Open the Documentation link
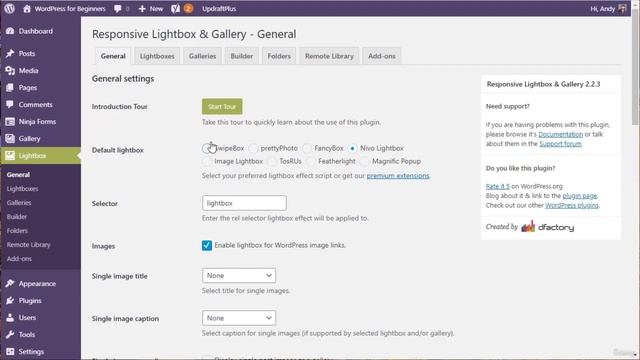Viewport: 640px width, 360px height. [x=560, y=134]
